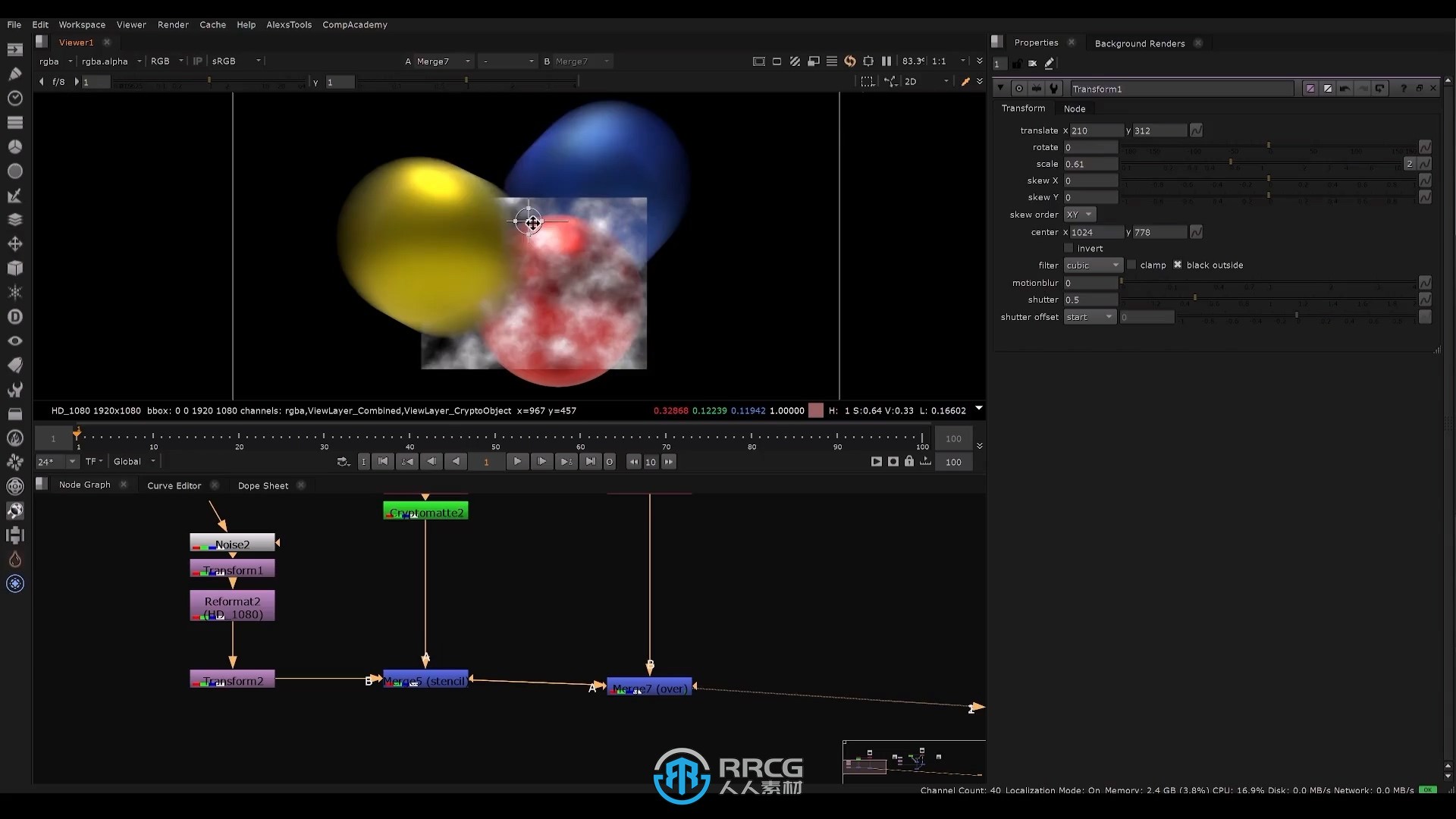Open the shutter offset start dropdown
1456x819 pixels.
[x=1090, y=317]
